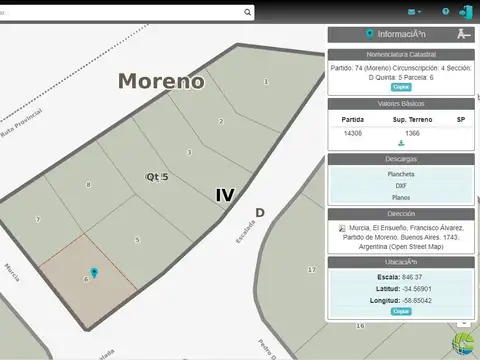Click the logout door icon

466,12
